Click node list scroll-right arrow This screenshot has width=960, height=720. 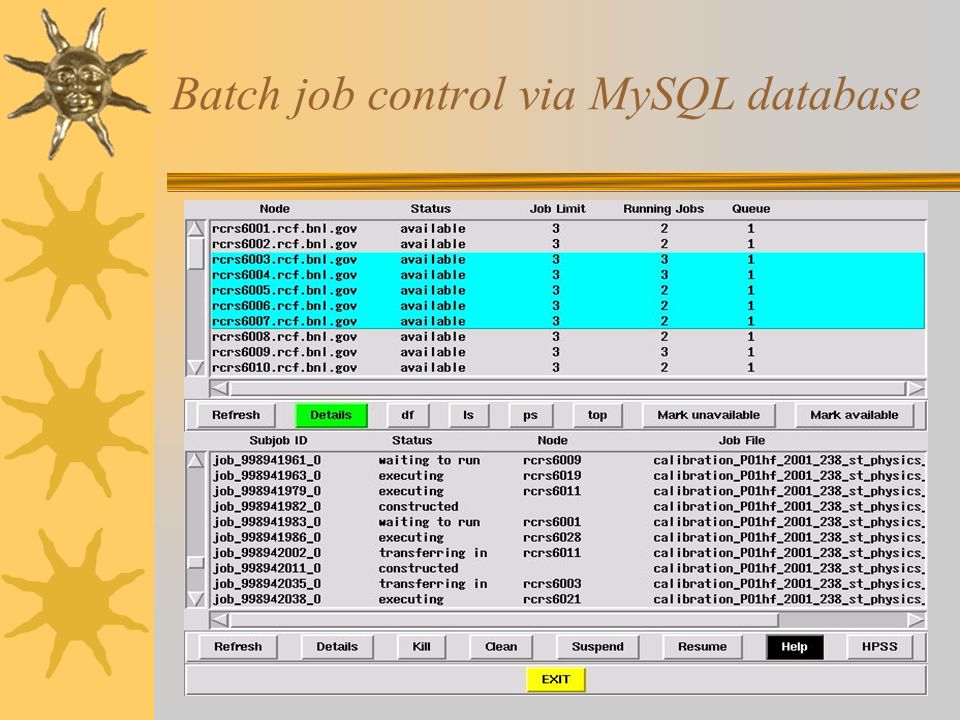point(915,388)
